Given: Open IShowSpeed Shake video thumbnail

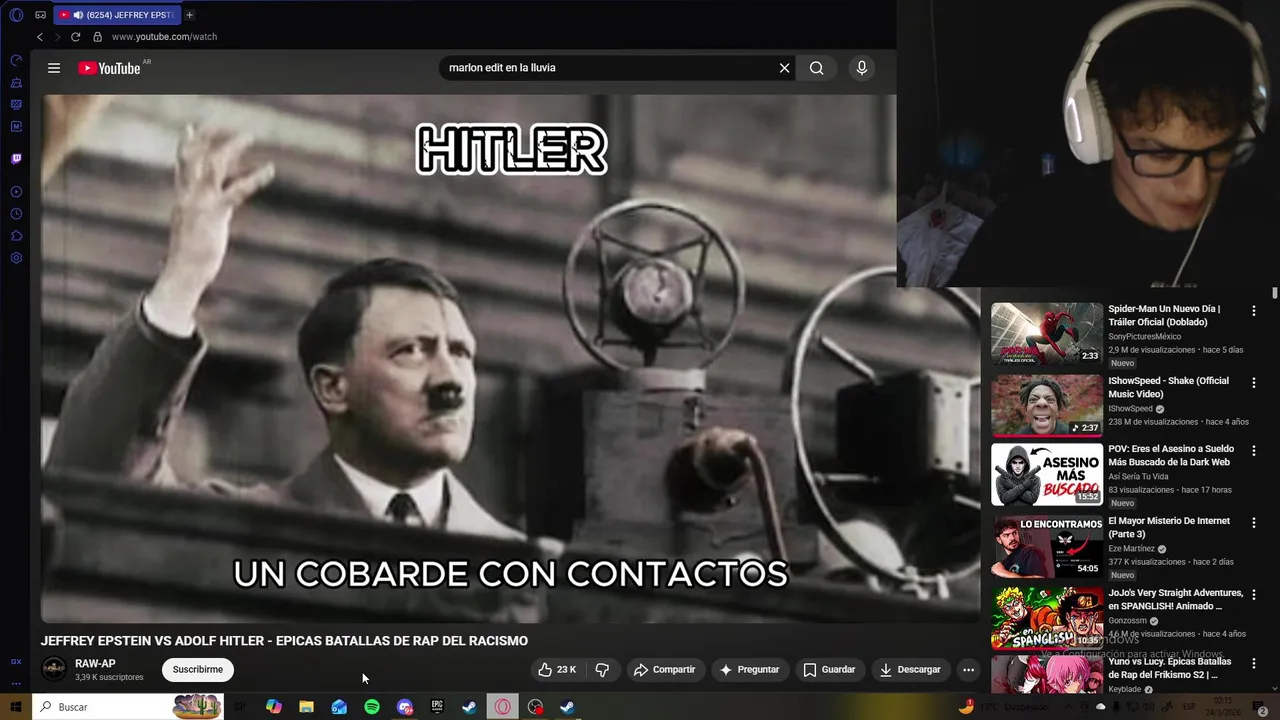Looking at the screenshot, I should (1047, 406).
